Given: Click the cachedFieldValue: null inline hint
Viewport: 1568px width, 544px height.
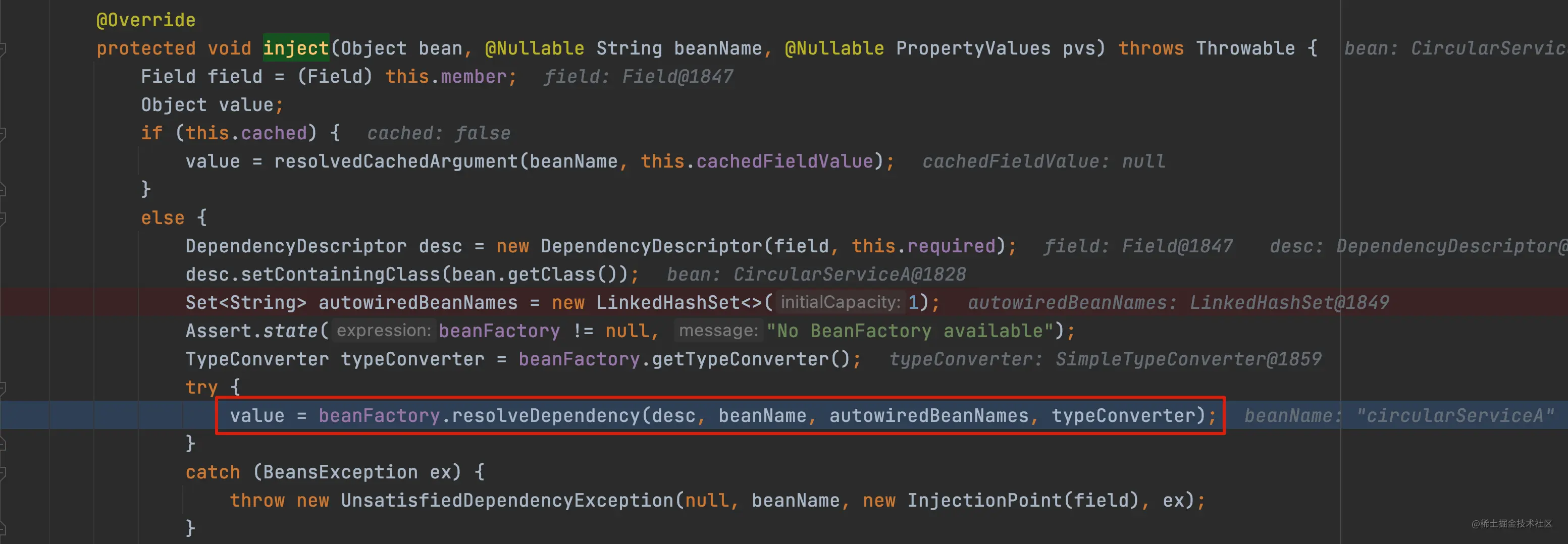Looking at the screenshot, I should 1043,161.
